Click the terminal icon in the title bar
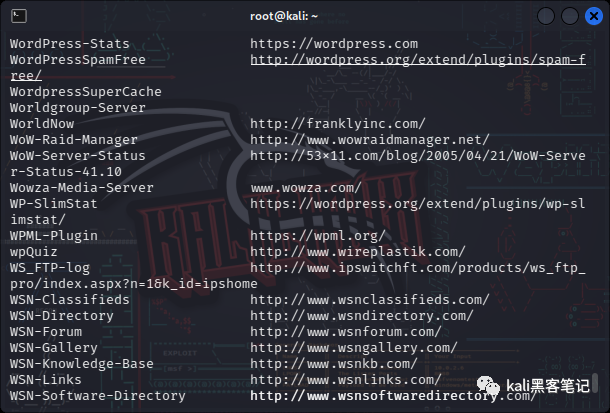610x413 pixels. tap(19, 16)
